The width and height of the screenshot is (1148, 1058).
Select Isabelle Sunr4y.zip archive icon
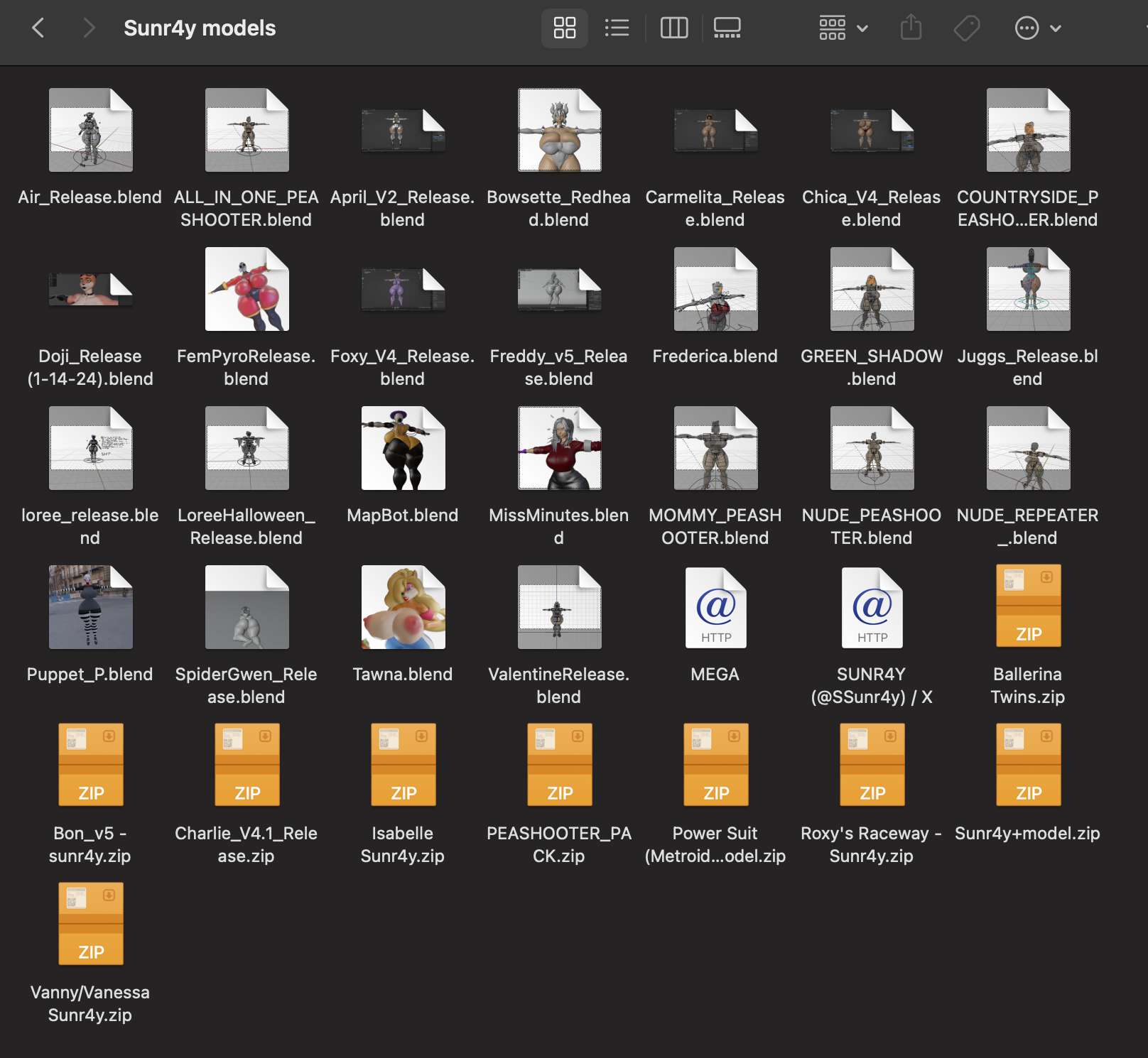[x=404, y=765]
